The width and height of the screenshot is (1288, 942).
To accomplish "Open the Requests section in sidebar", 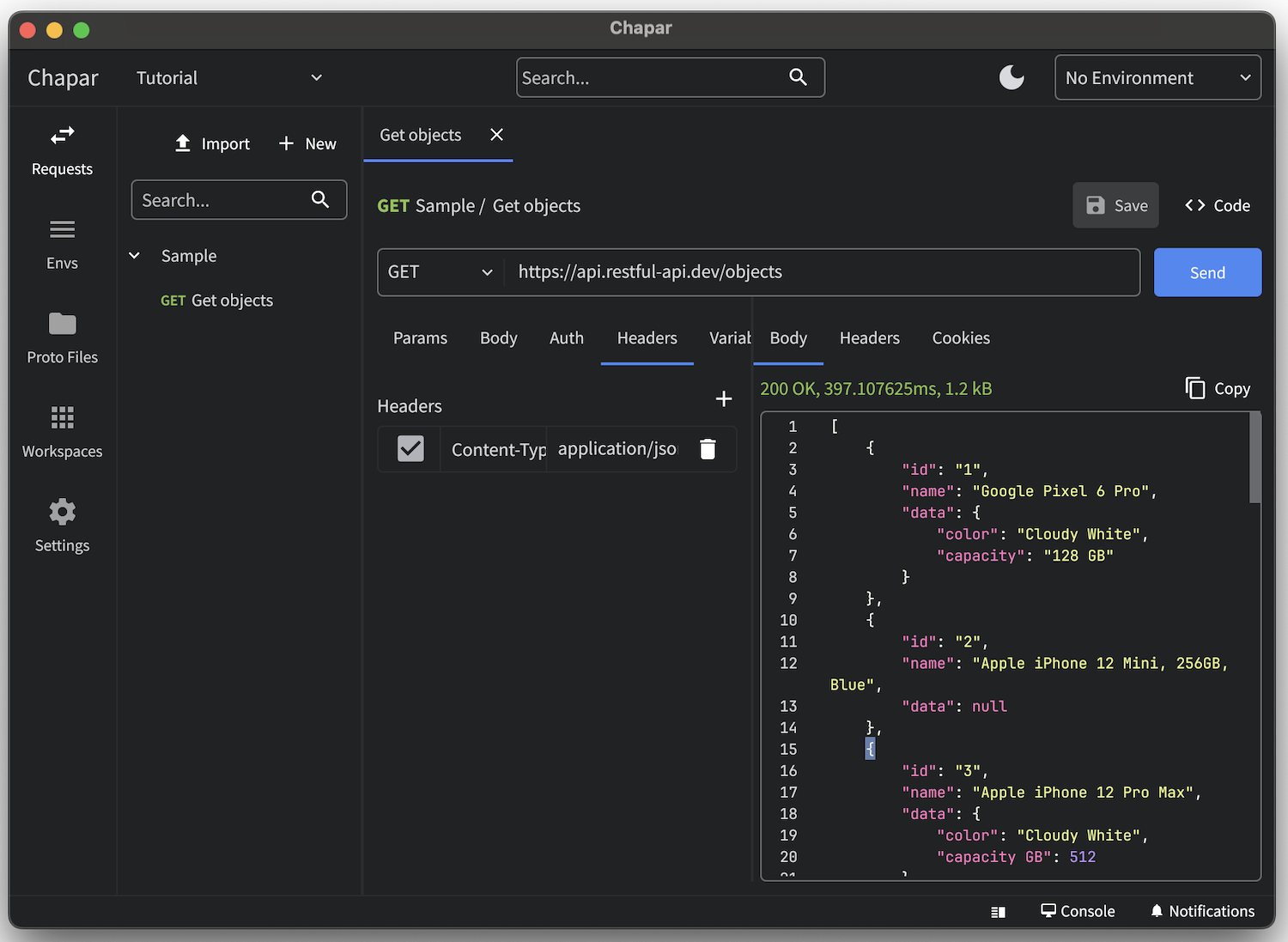I will click(x=62, y=150).
